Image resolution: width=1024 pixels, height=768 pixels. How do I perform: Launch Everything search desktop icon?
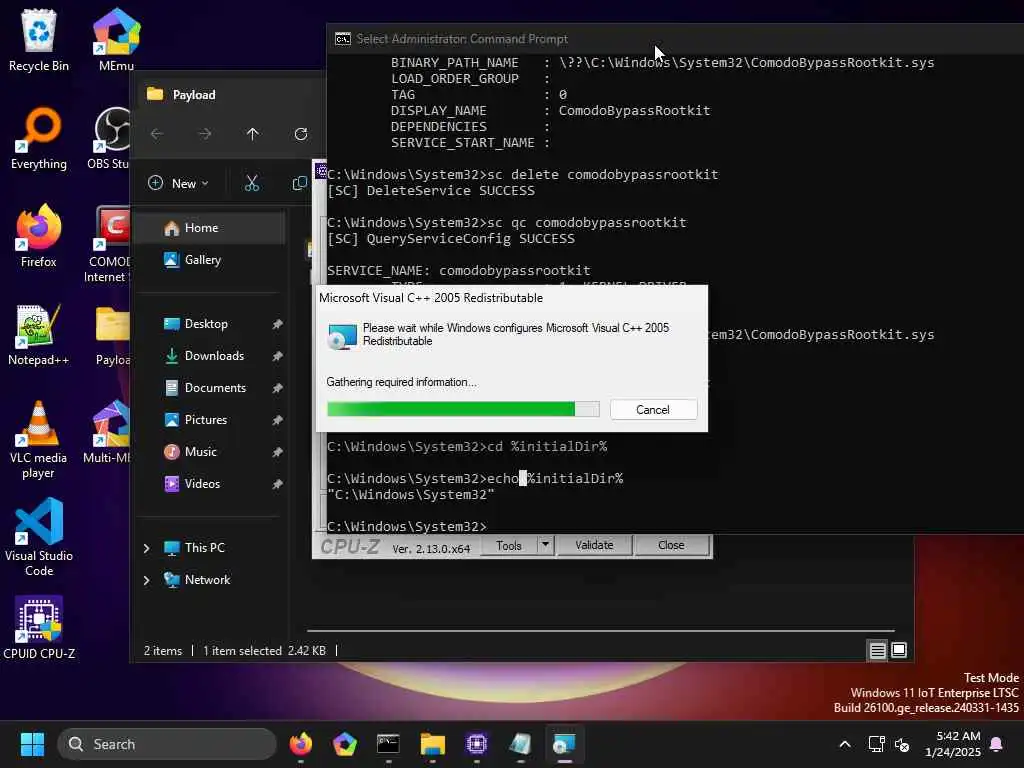pyautogui.click(x=39, y=138)
